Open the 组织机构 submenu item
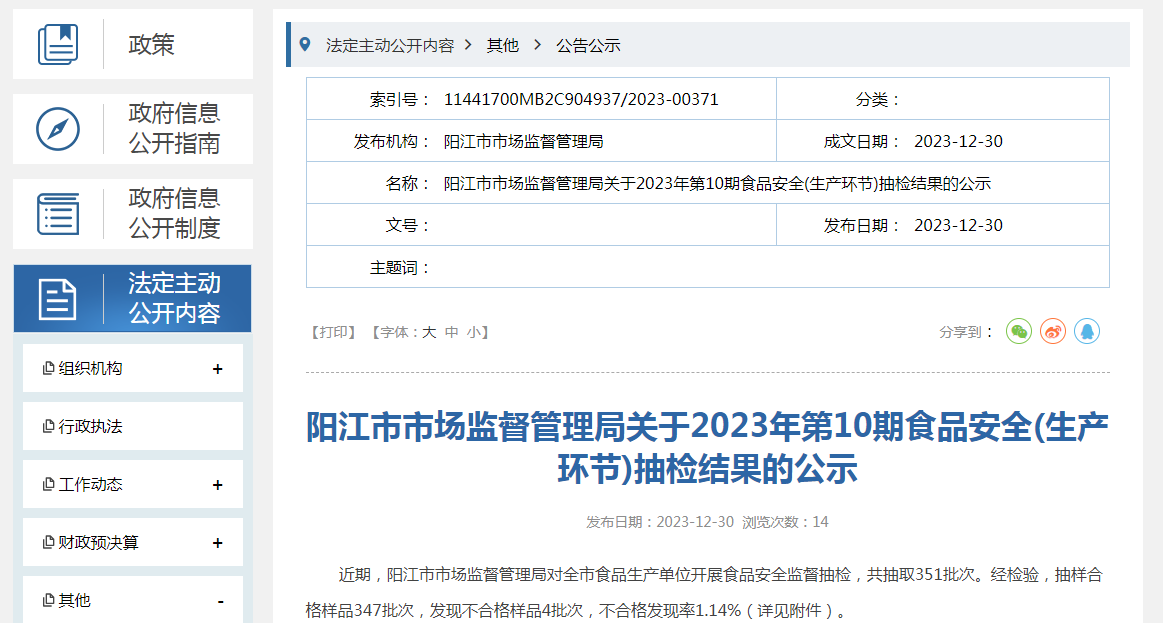 pyautogui.click(x=133, y=368)
